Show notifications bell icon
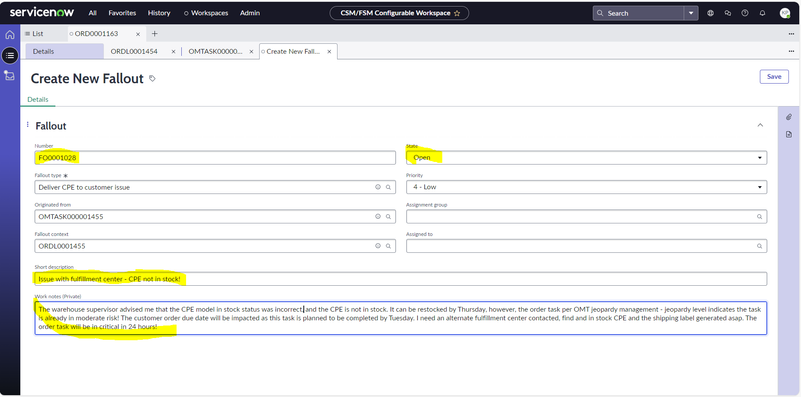 762,13
